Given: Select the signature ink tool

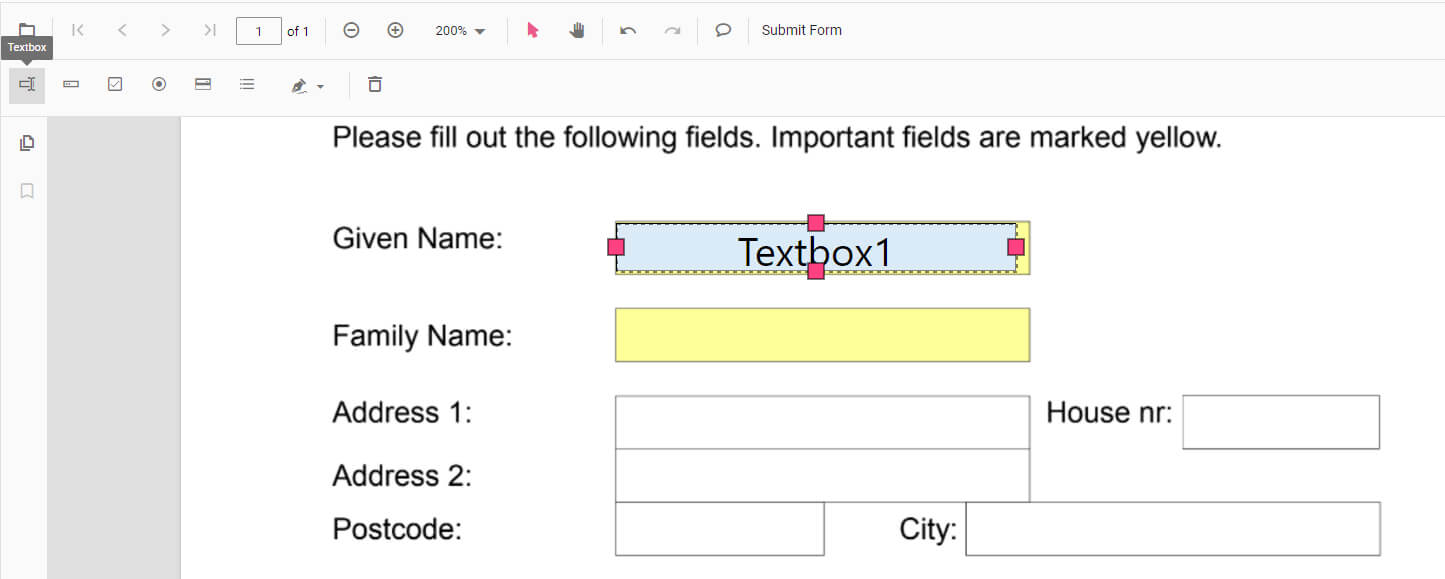Looking at the screenshot, I should coord(300,85).
